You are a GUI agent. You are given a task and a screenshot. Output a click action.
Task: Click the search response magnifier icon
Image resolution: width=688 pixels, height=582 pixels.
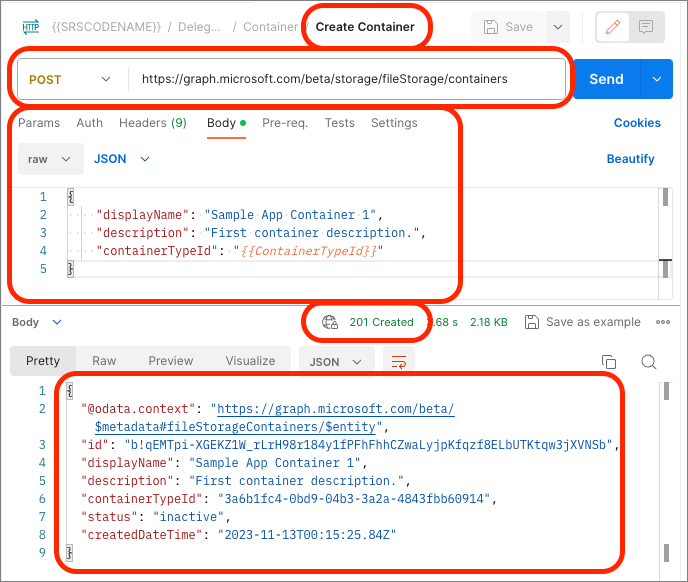pos(649,362)
